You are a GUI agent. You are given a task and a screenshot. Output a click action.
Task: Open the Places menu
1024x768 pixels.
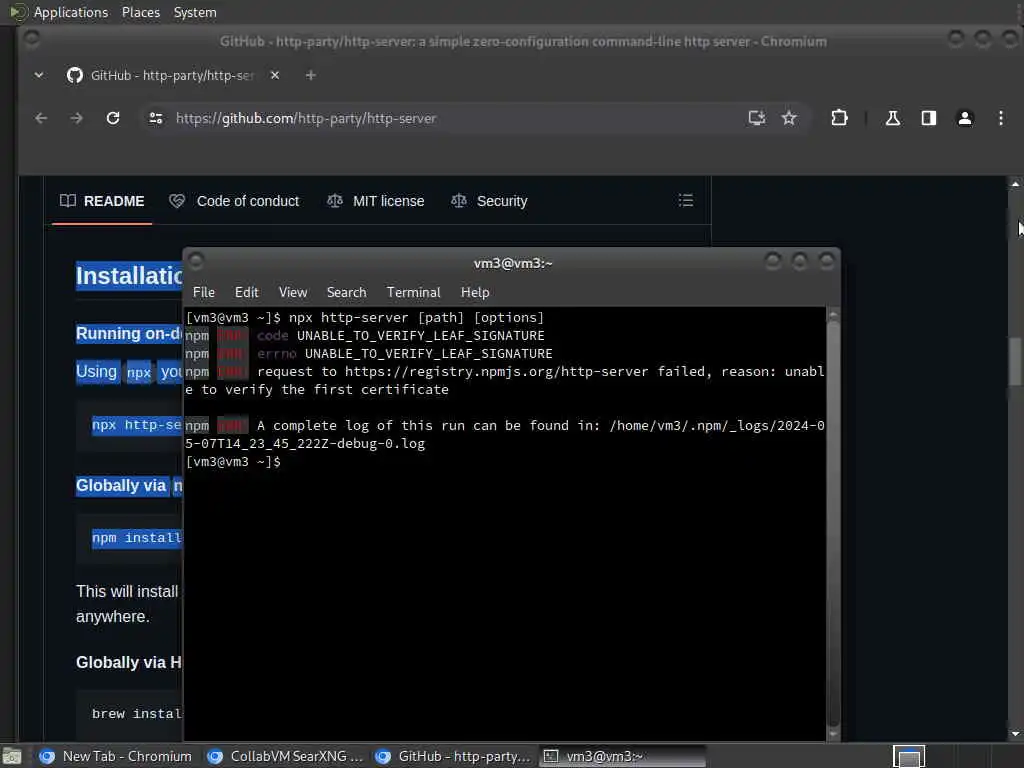140,12
